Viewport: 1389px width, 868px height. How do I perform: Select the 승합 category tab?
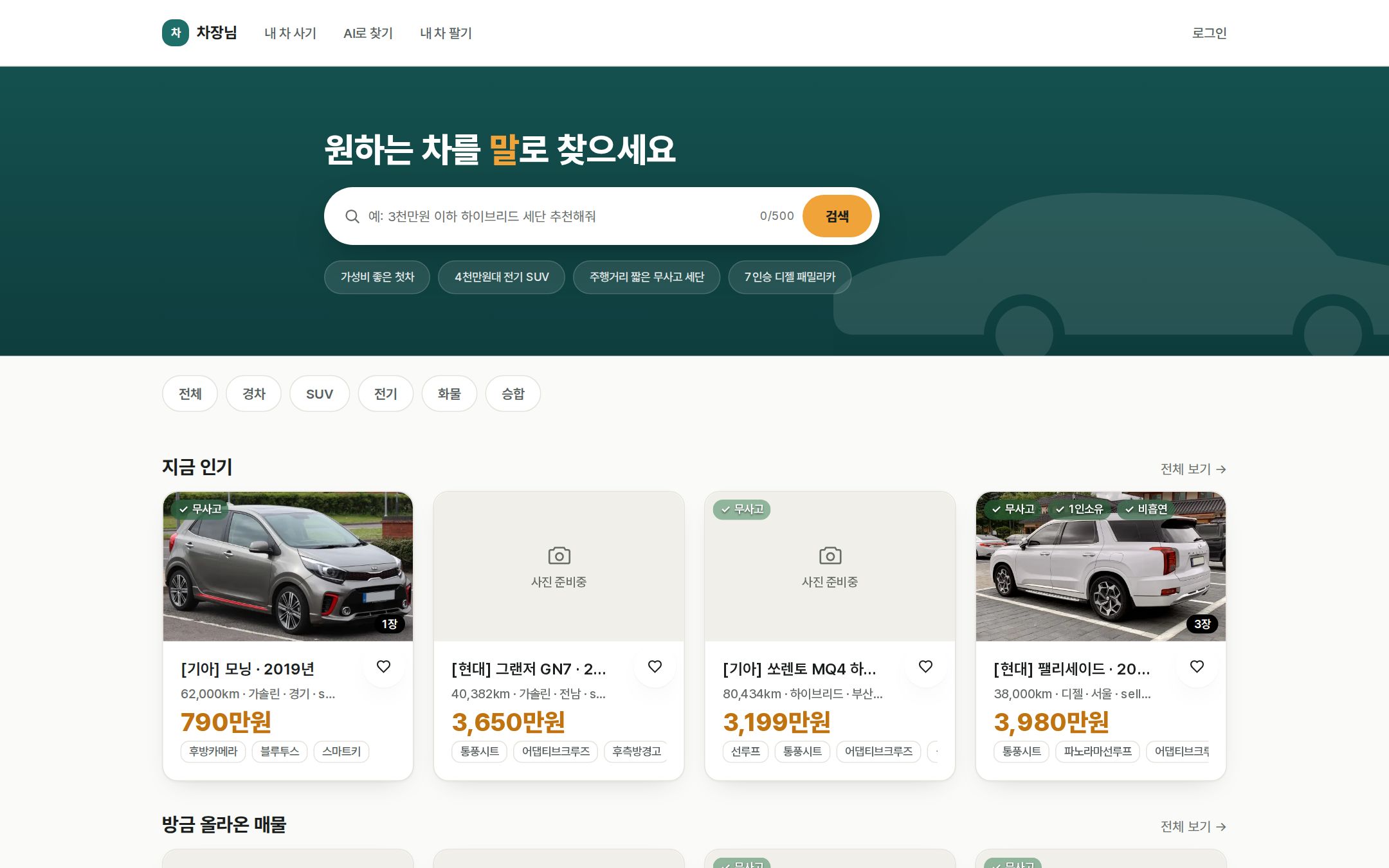click(513, 393)
